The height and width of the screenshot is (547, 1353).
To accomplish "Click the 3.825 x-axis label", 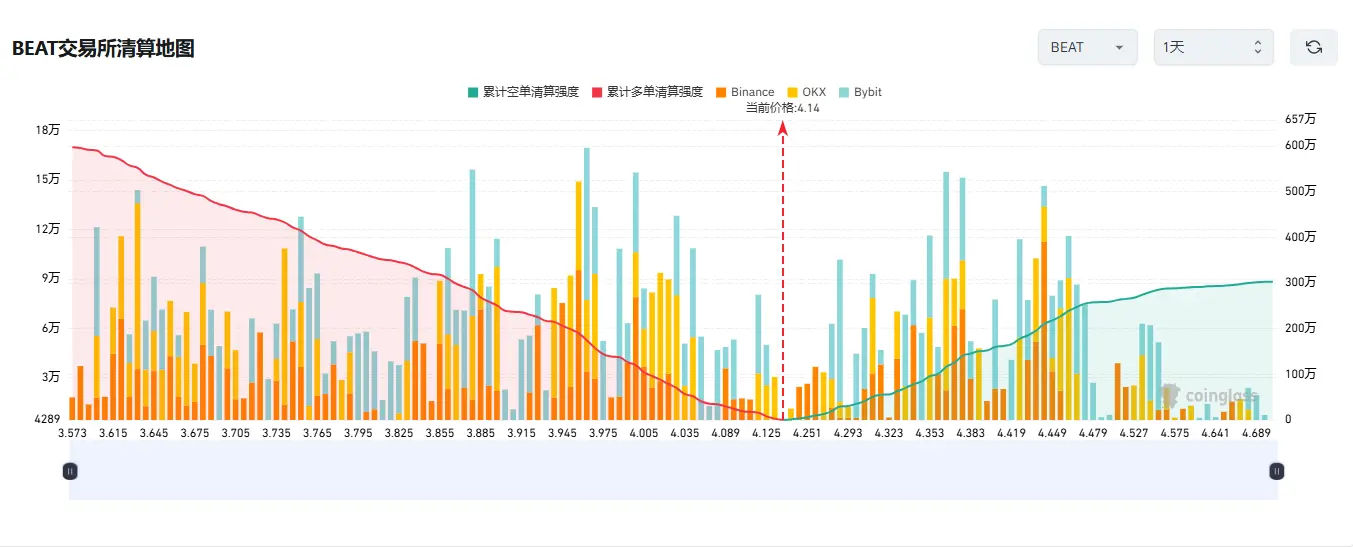I will click(x=399, y=433).
